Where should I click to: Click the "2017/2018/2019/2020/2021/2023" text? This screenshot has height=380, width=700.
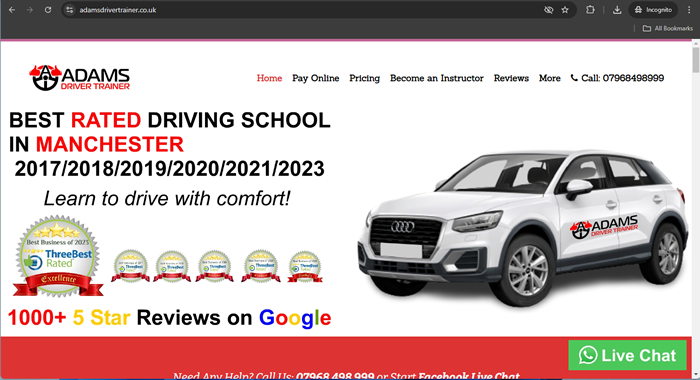(x=170, y=169)
